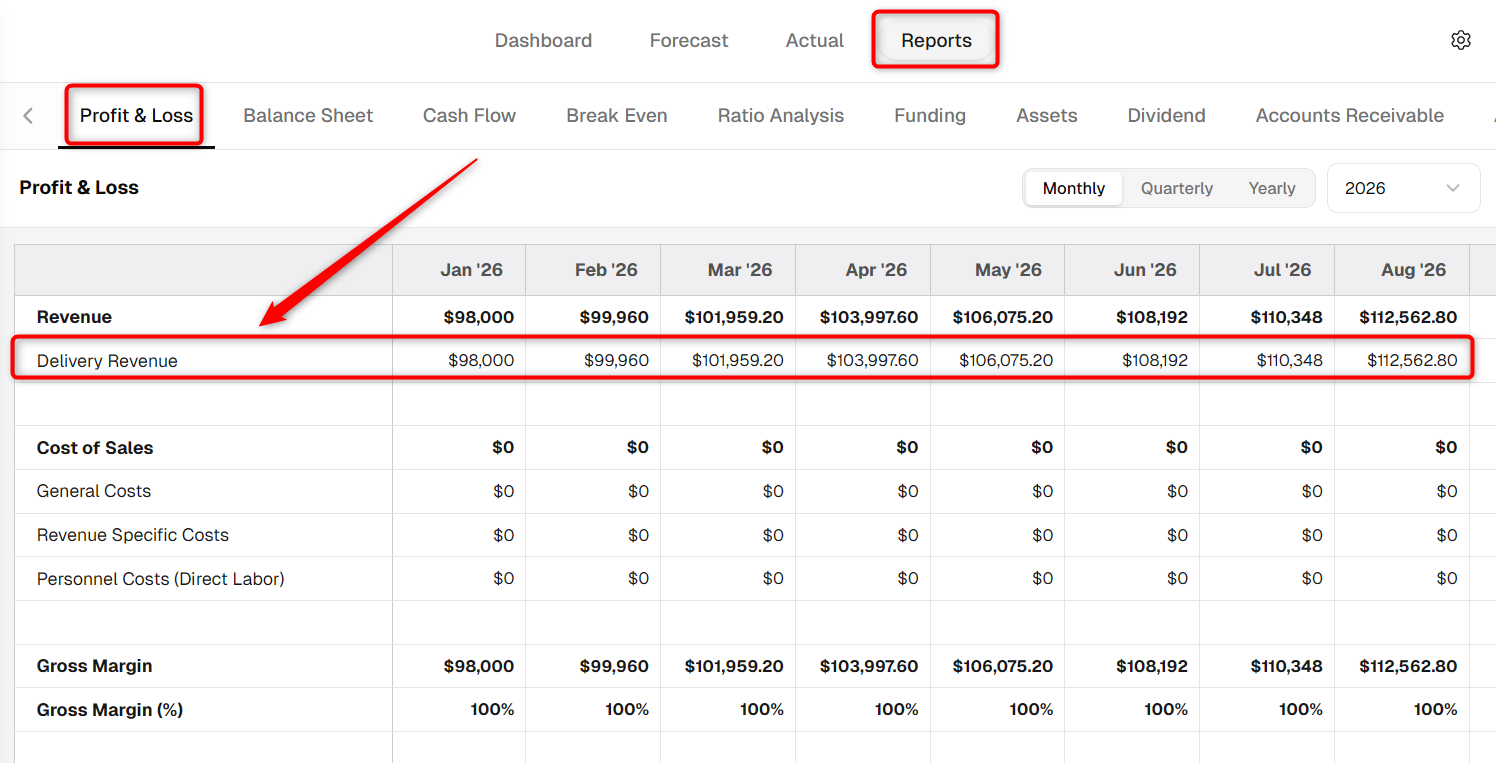
Task: Open the Break Even tab
Action: [617, 115]
